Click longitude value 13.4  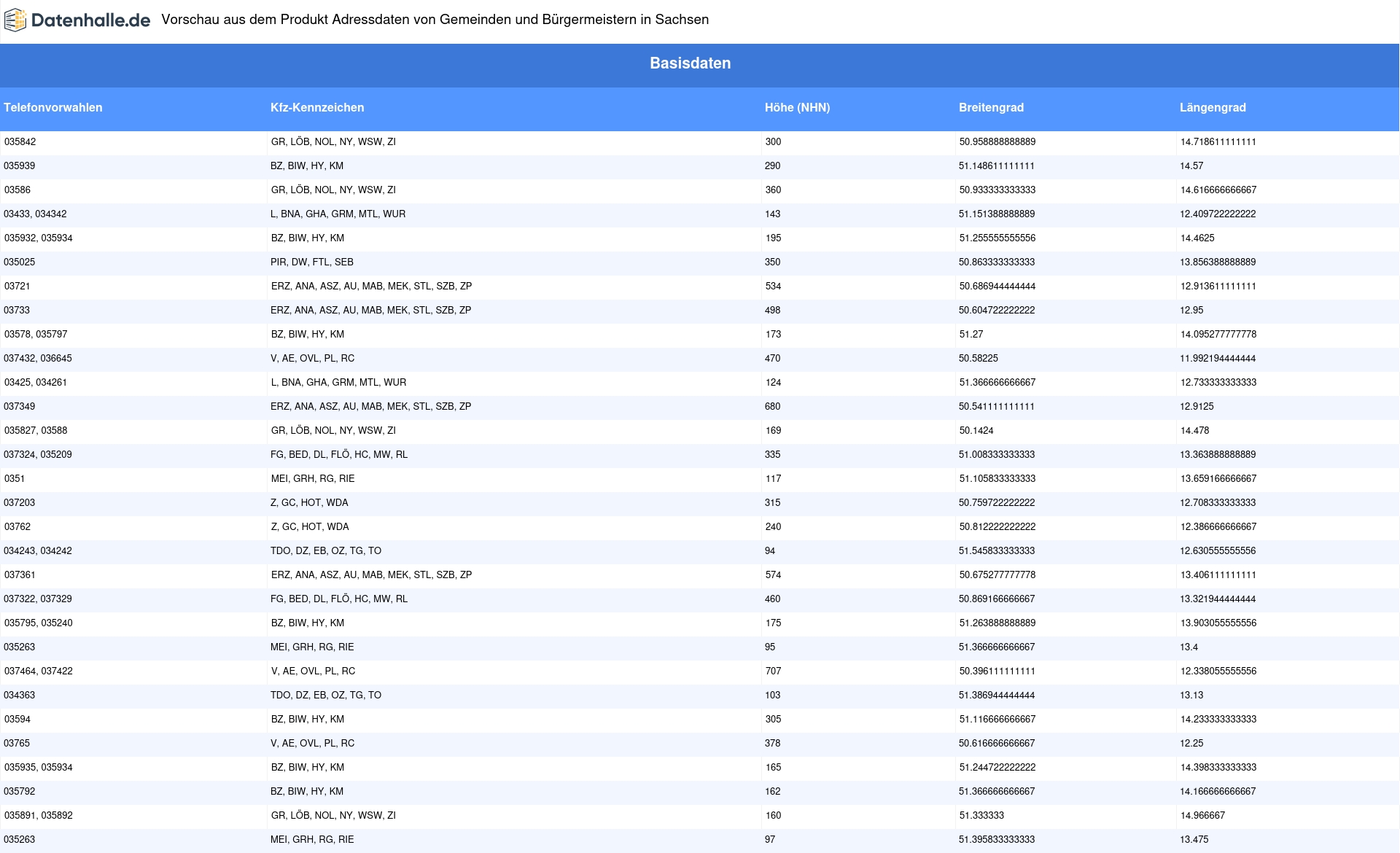[x=1189, y=647]
